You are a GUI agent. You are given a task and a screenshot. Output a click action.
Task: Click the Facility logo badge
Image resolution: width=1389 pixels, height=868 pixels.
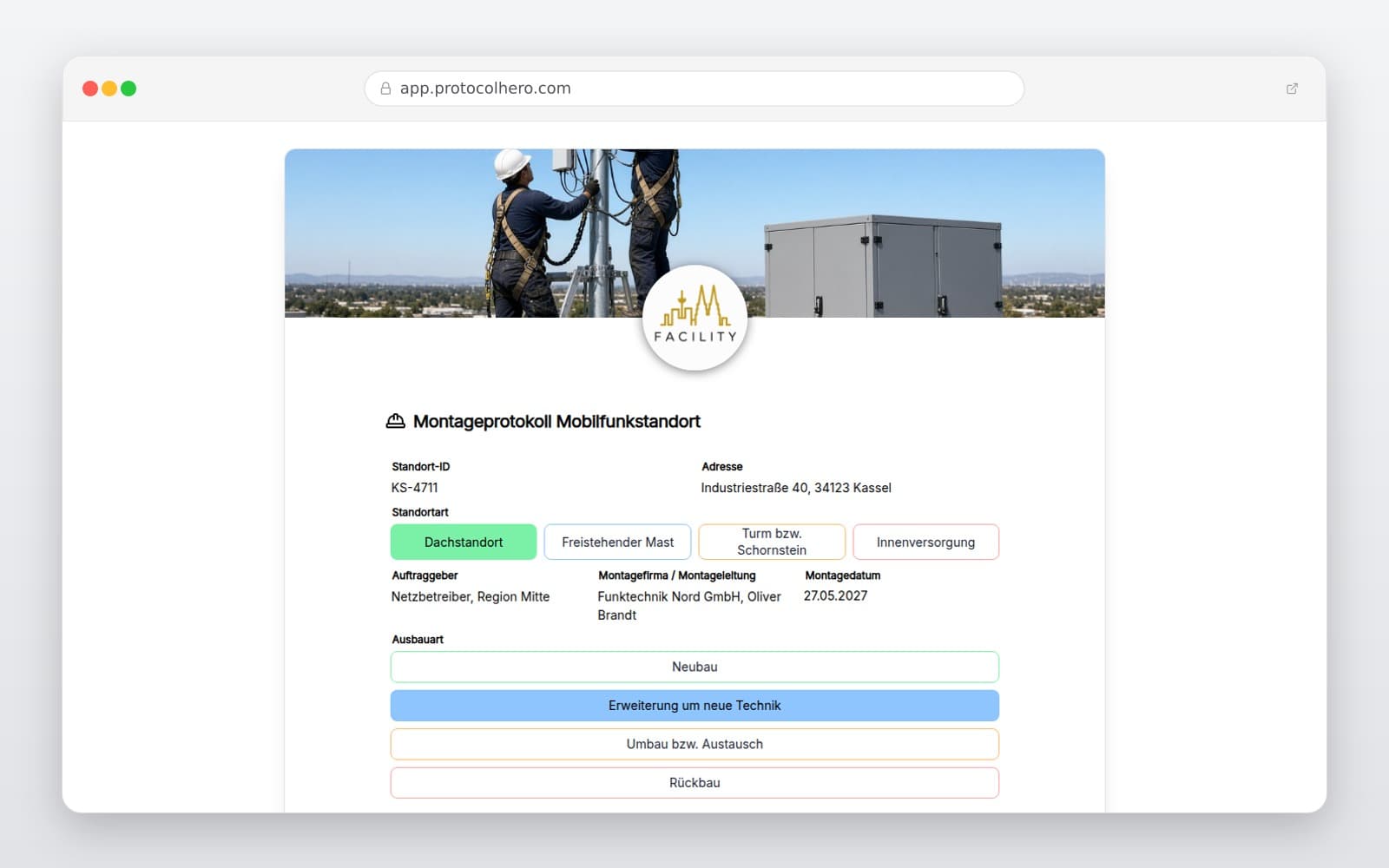pos(694,318)
